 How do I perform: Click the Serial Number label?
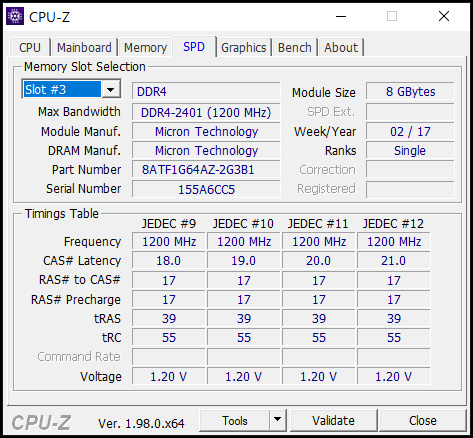pyautogui.click(x=83, y=189)
